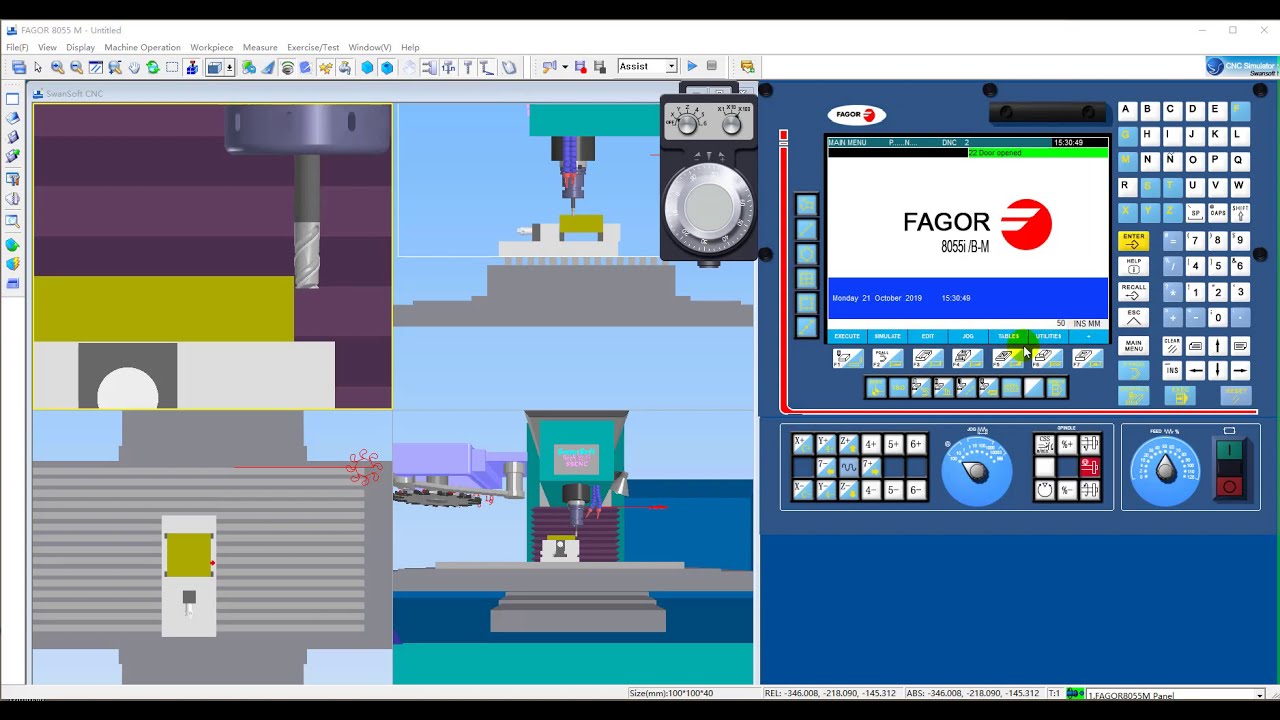Viewport: 1280px width, 720px height.
Task: Open the File(F) menu
Action: click(17, 47)
